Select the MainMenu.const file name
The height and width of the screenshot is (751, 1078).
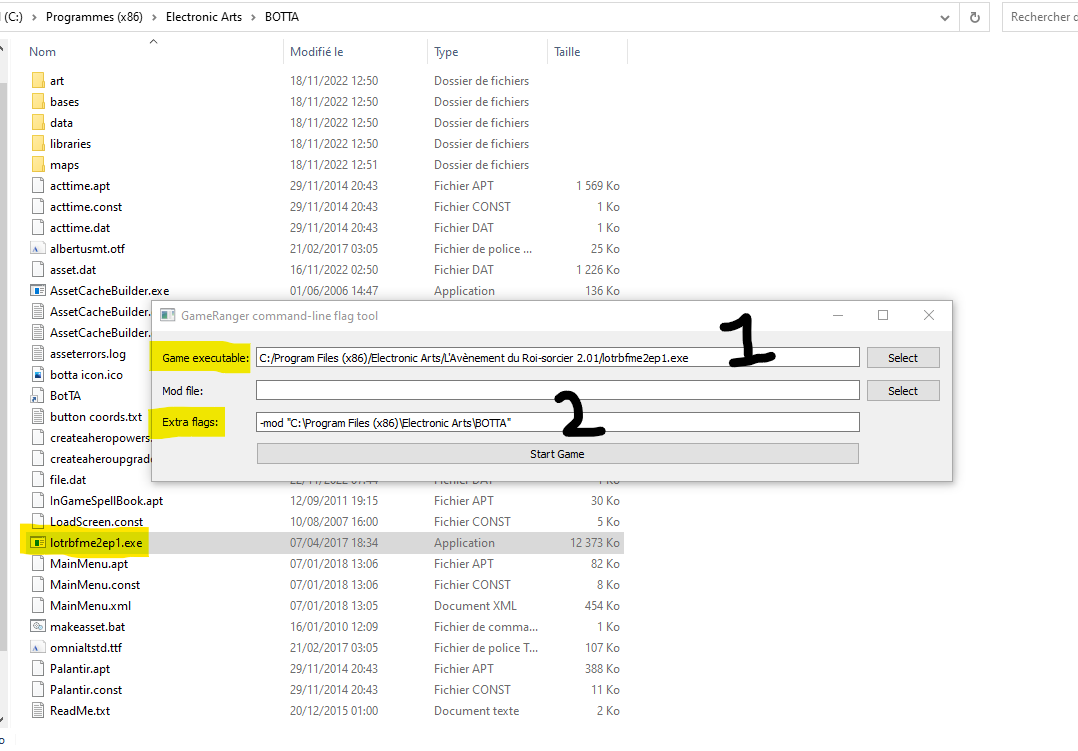point(95,585)
